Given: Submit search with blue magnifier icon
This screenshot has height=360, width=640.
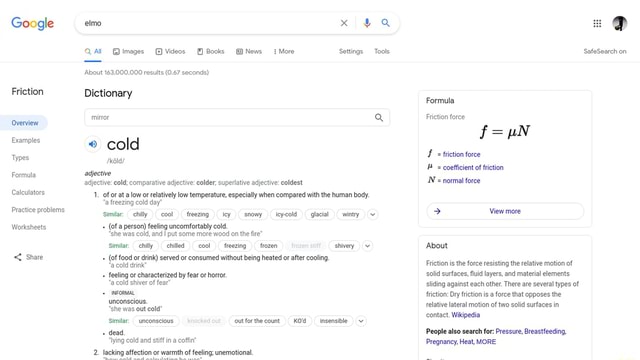Looking at the screenshot, I should (385, 23).
